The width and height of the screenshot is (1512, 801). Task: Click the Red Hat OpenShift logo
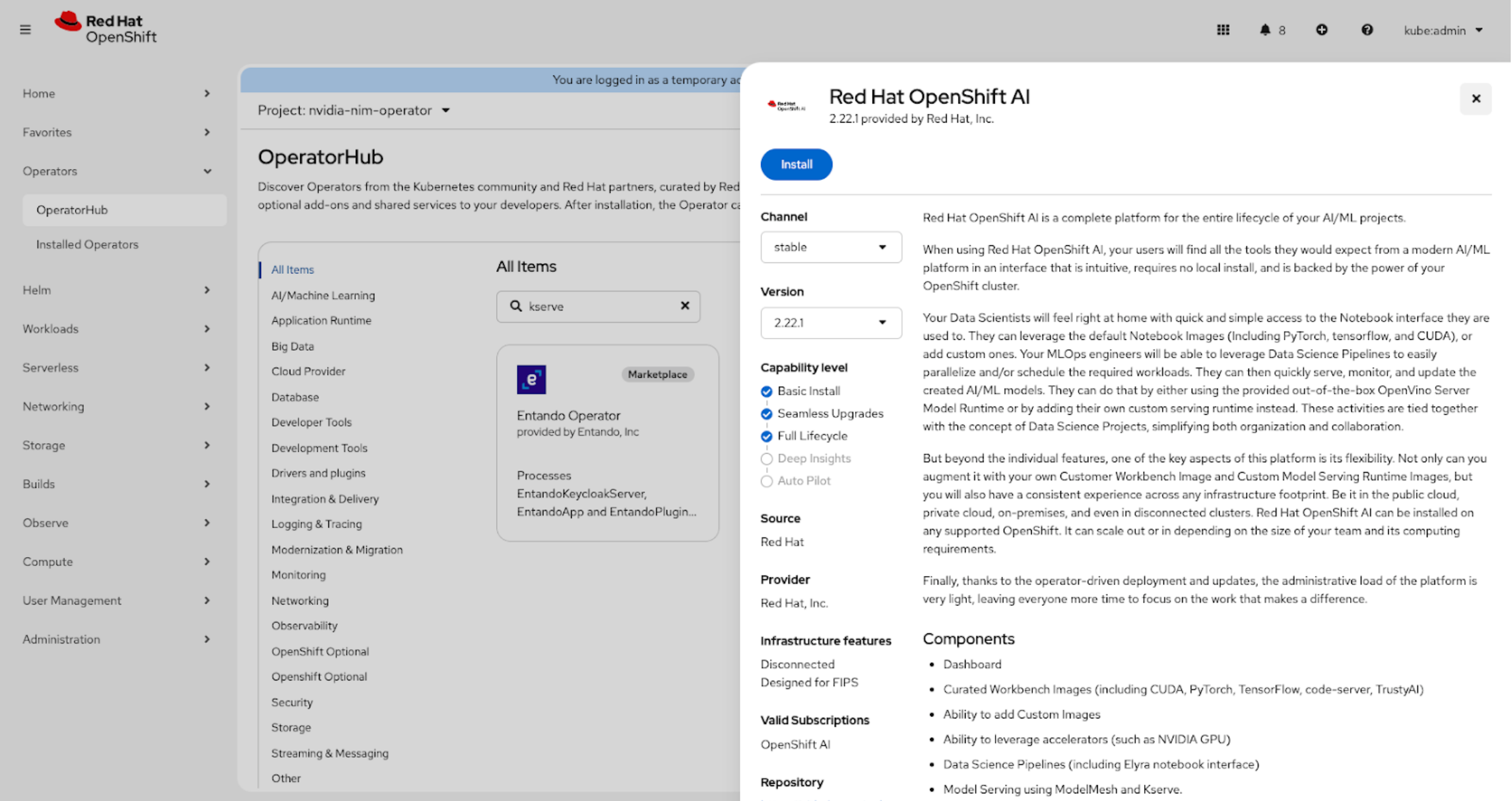[105, 29]
